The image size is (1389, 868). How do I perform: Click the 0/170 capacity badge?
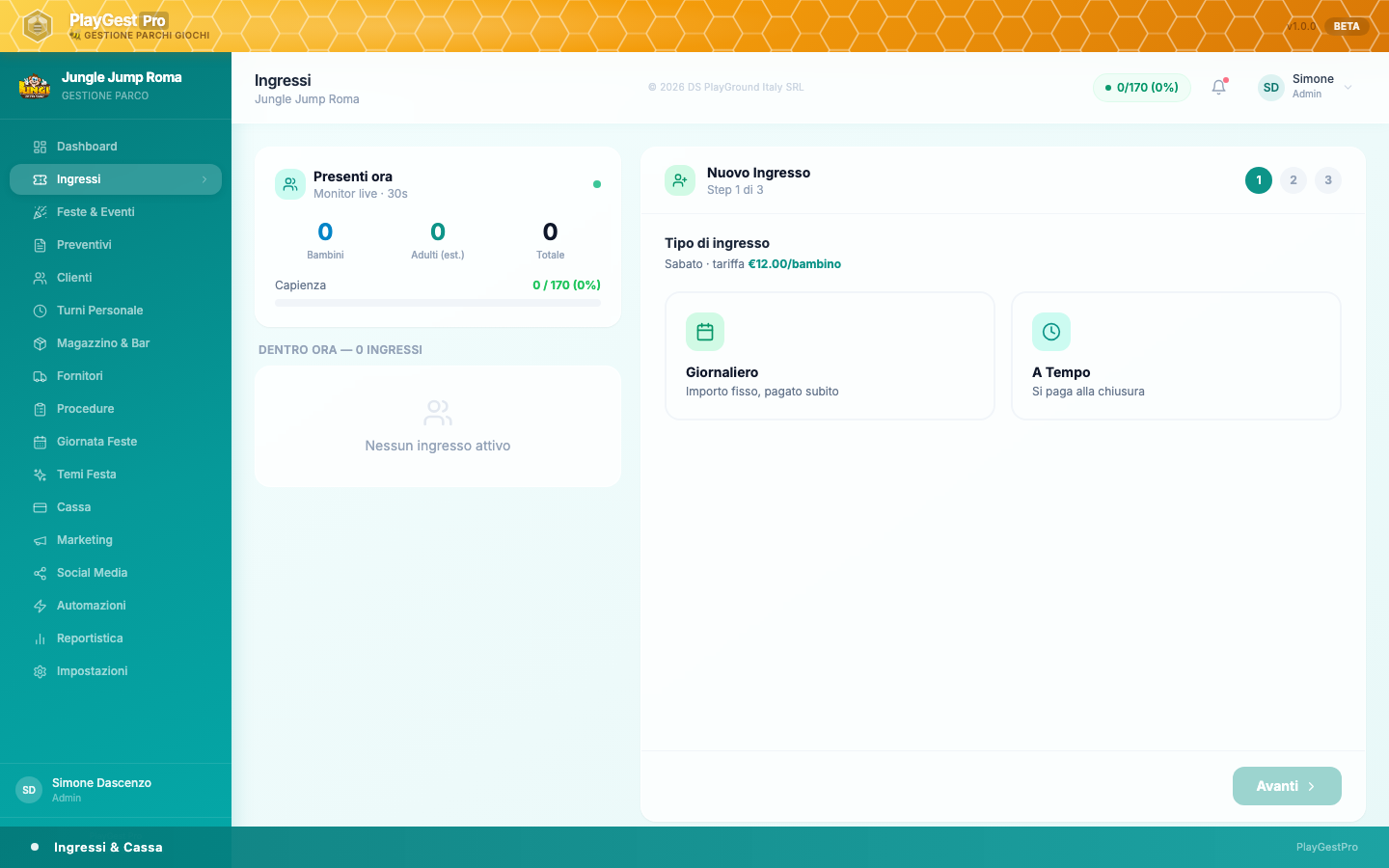click(1142, 88)
